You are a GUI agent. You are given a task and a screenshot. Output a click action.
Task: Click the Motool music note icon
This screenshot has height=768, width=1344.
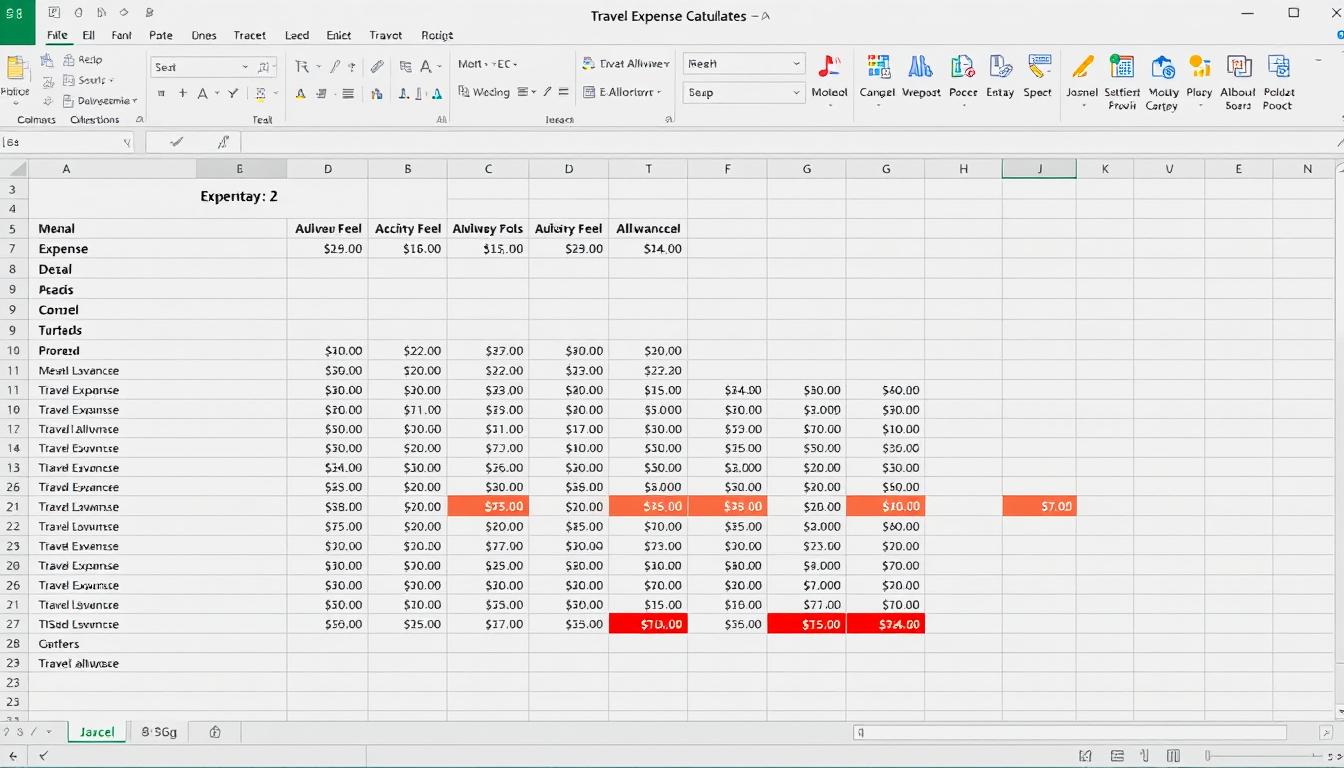[x=829, y=67]
